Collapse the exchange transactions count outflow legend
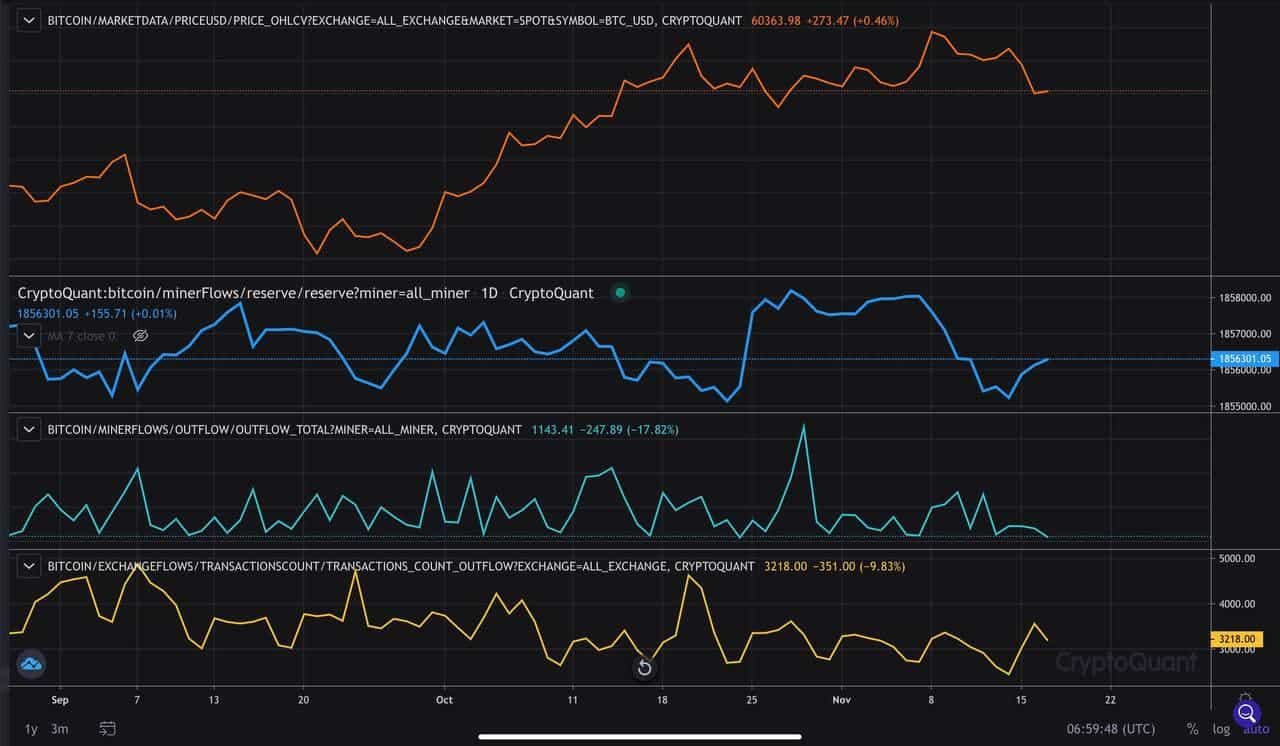Screen dimensions: 1280x746 (x=31, y=566)
